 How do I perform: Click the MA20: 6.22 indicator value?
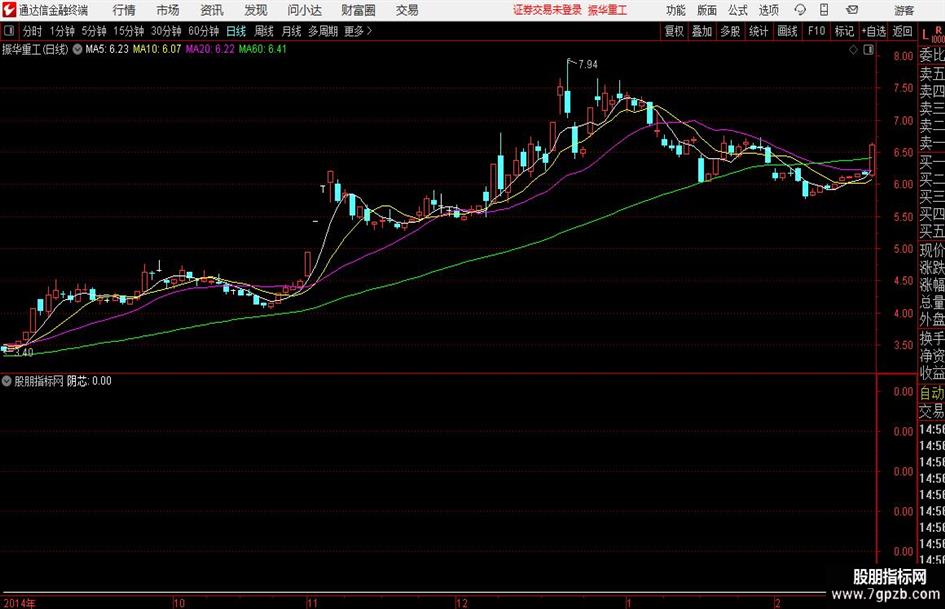(x=210, y=49)
